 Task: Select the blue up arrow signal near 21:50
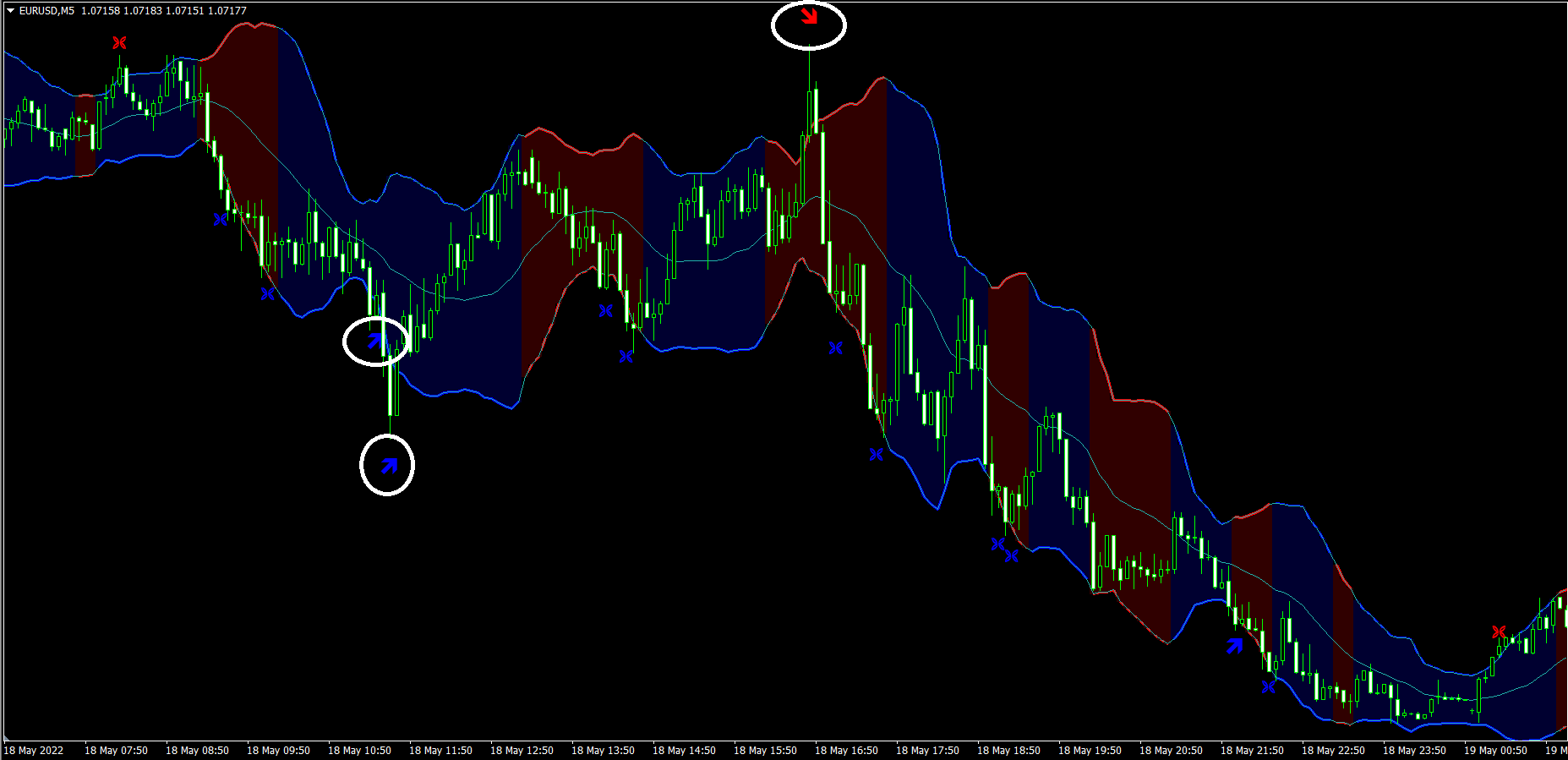[1235, 646]
